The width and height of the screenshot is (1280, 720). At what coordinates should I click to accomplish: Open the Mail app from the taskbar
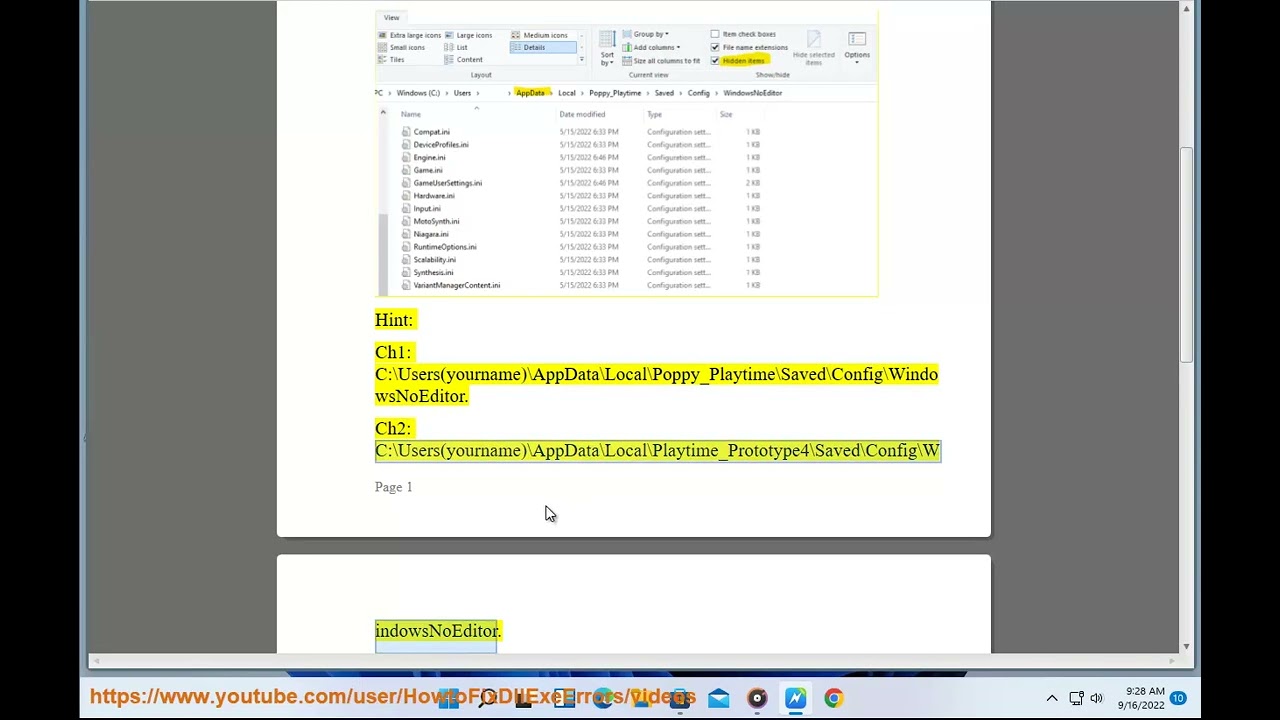(x=718, y=698)
